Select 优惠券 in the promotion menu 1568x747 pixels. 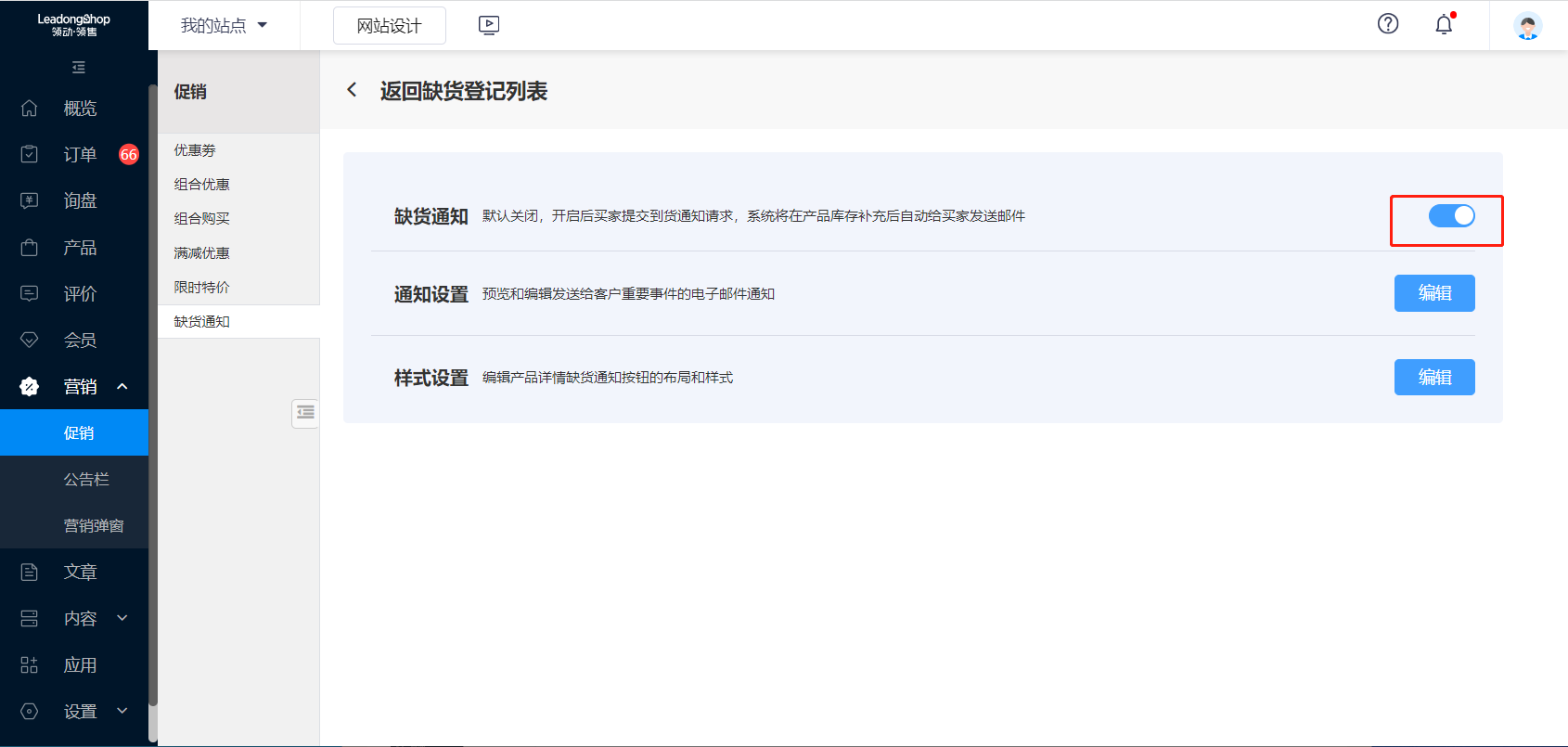click(195, 150)
